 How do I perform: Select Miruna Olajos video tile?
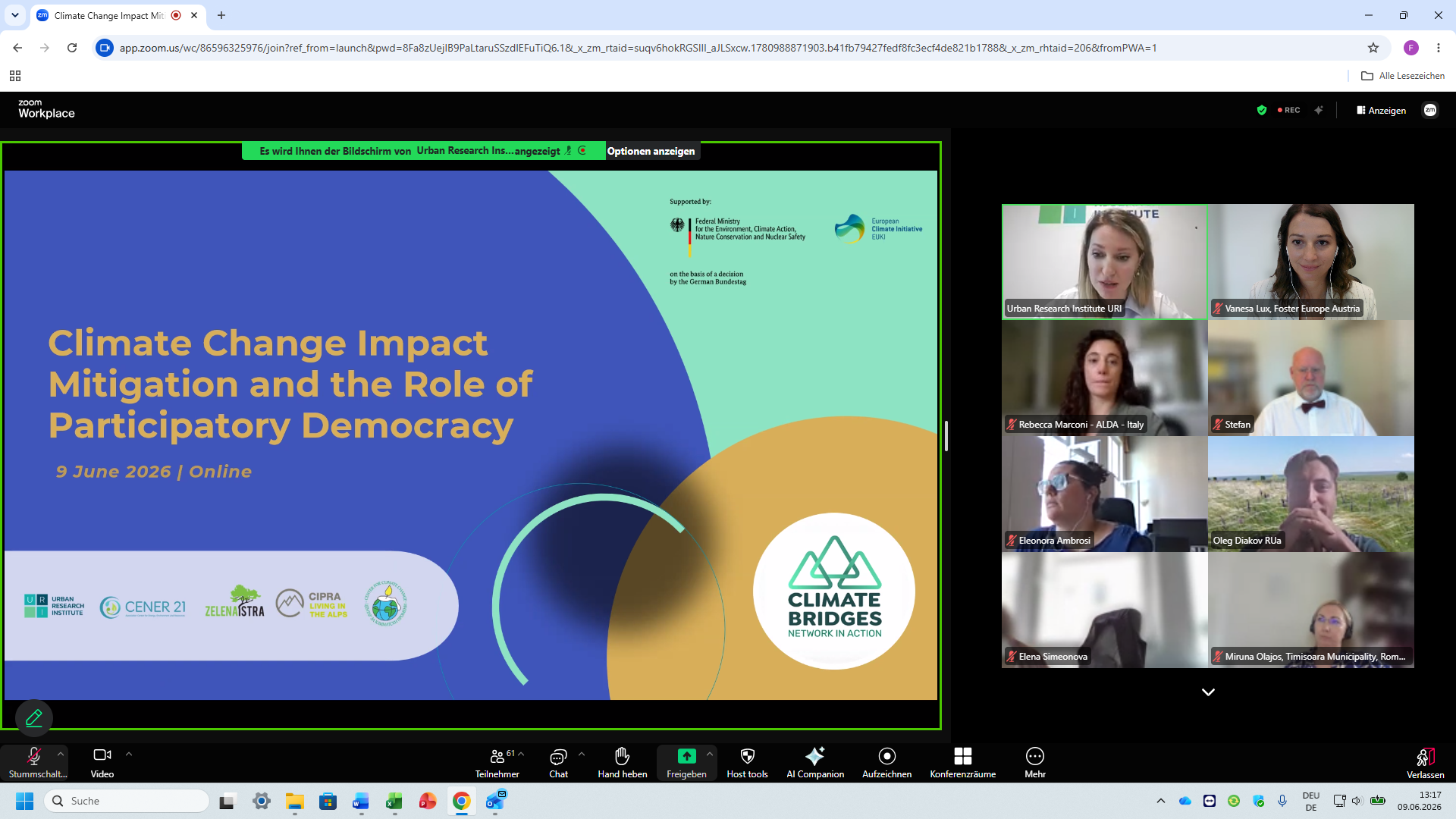(1311, 610)
